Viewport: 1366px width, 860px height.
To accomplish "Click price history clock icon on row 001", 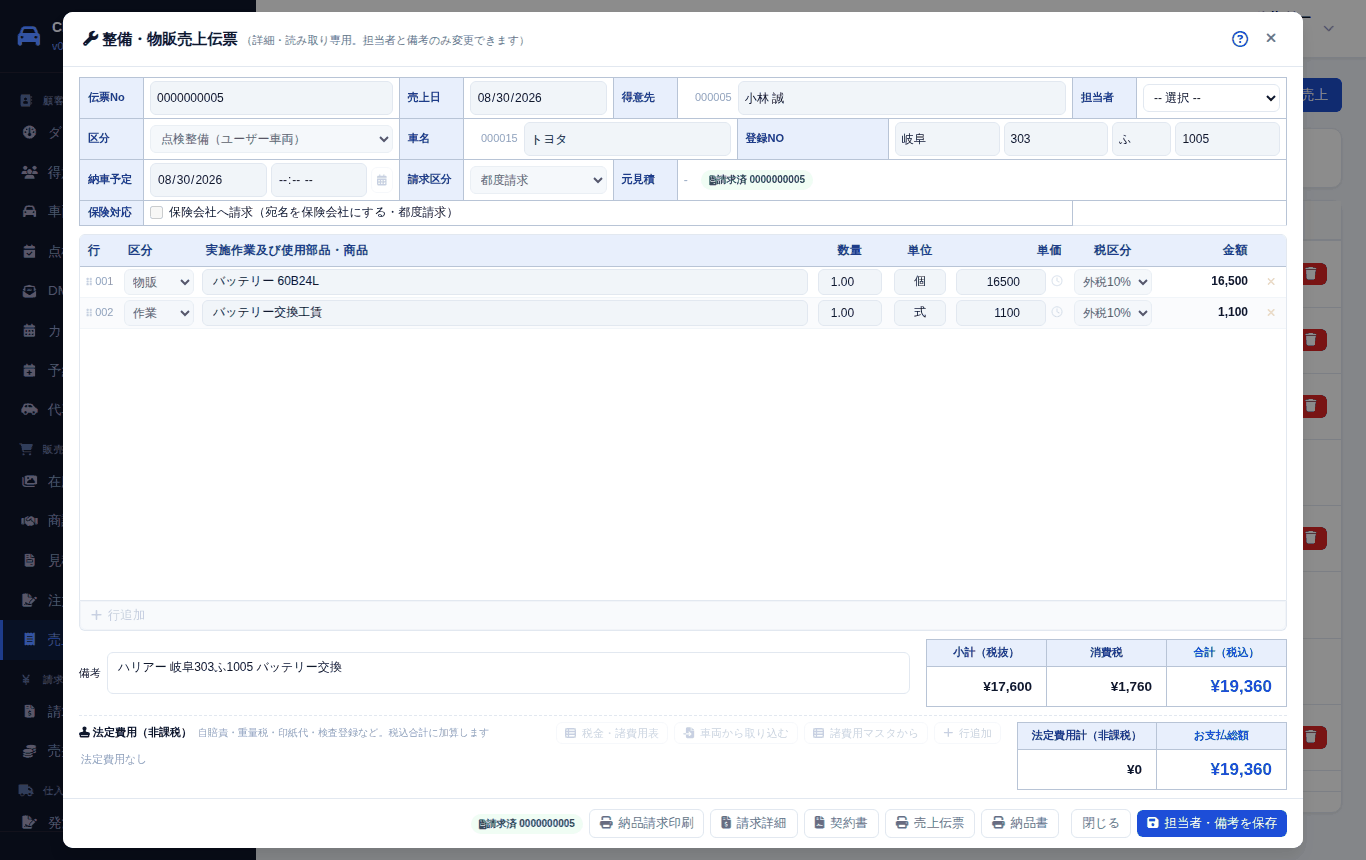I will point(1057,281).
